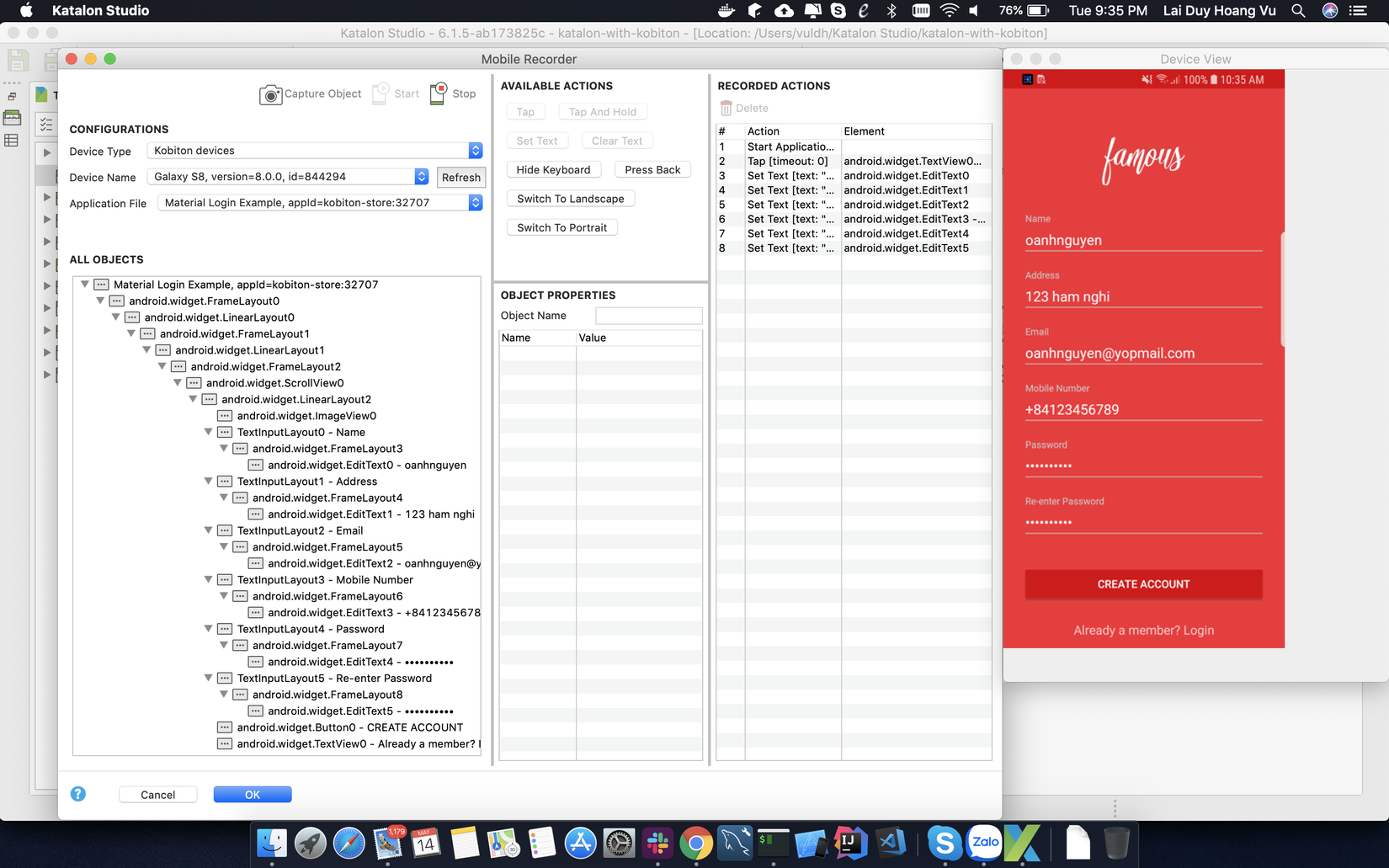Click the Mobile Number field in Device View
1389x868 pixels.
1143,410
